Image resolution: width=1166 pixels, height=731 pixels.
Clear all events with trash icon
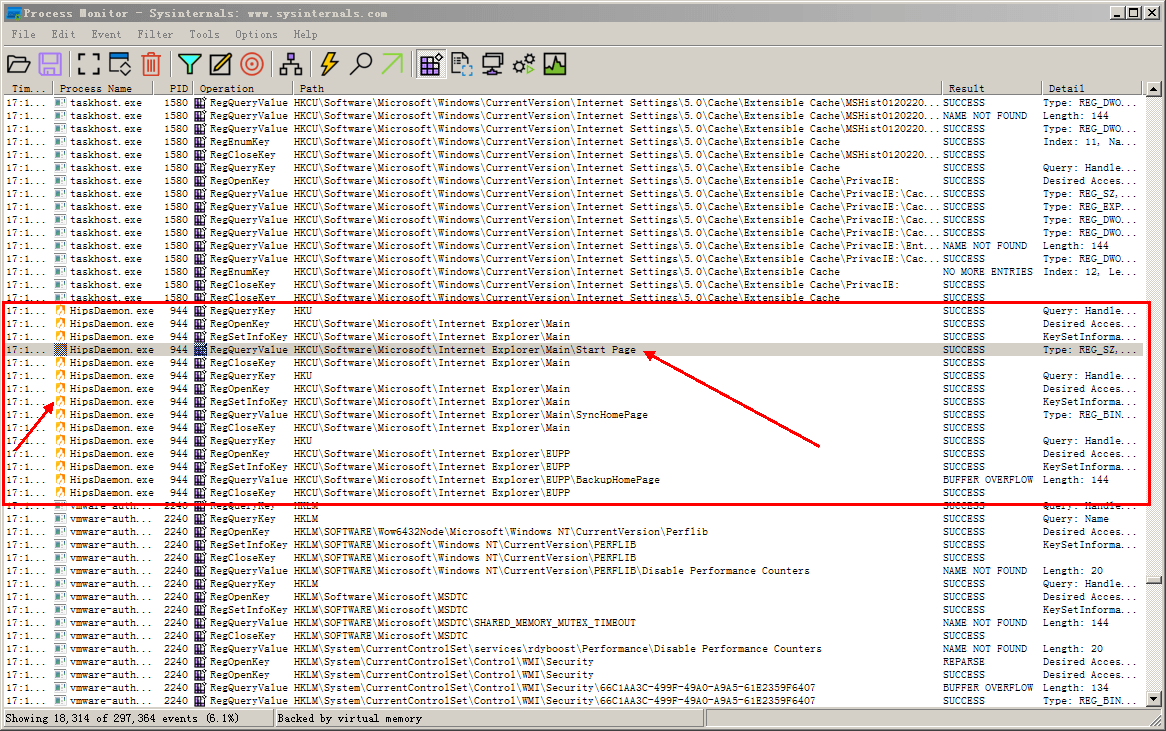[x=151, y=65]
